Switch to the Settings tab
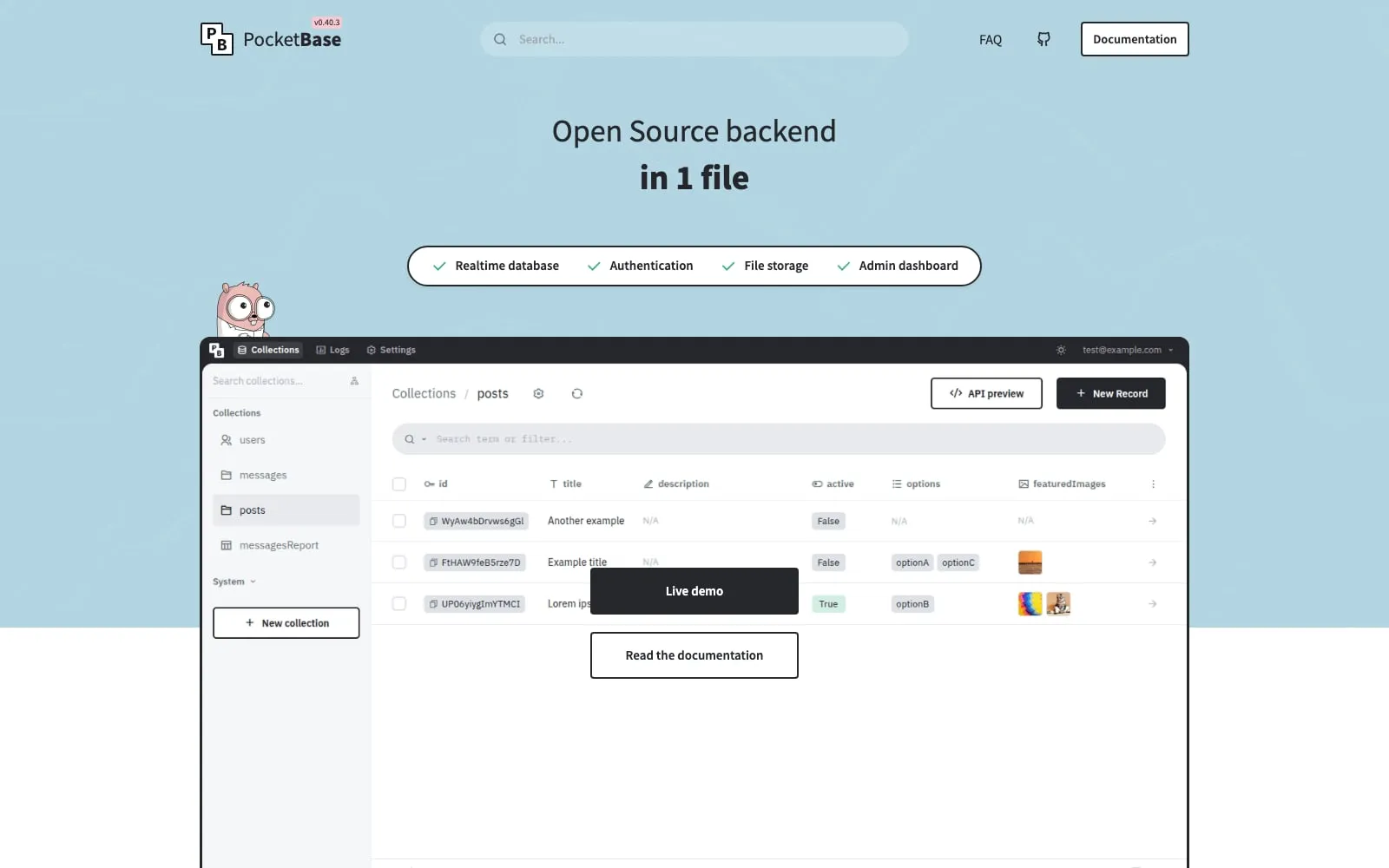Screen dimensions: 1389x868 pos(392,350)
